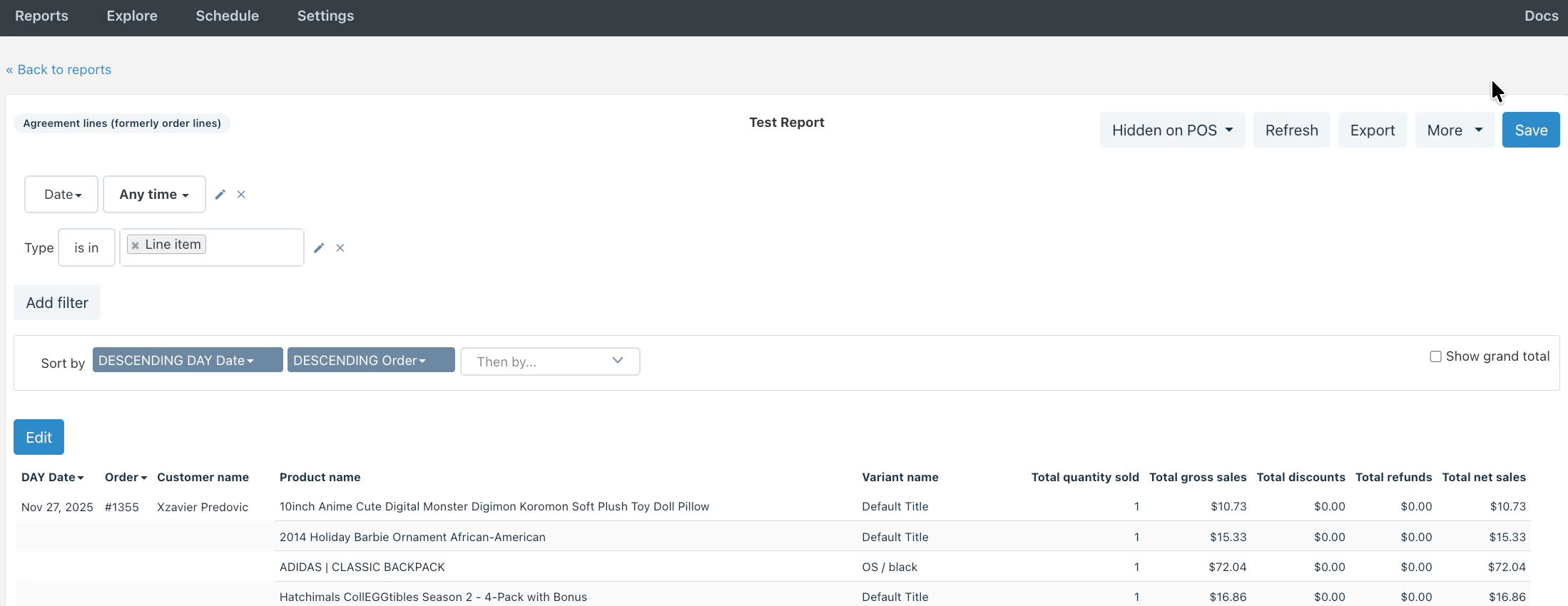Open Hidden on POS dropdown

pyautogui.click(x=1172, y=130)
